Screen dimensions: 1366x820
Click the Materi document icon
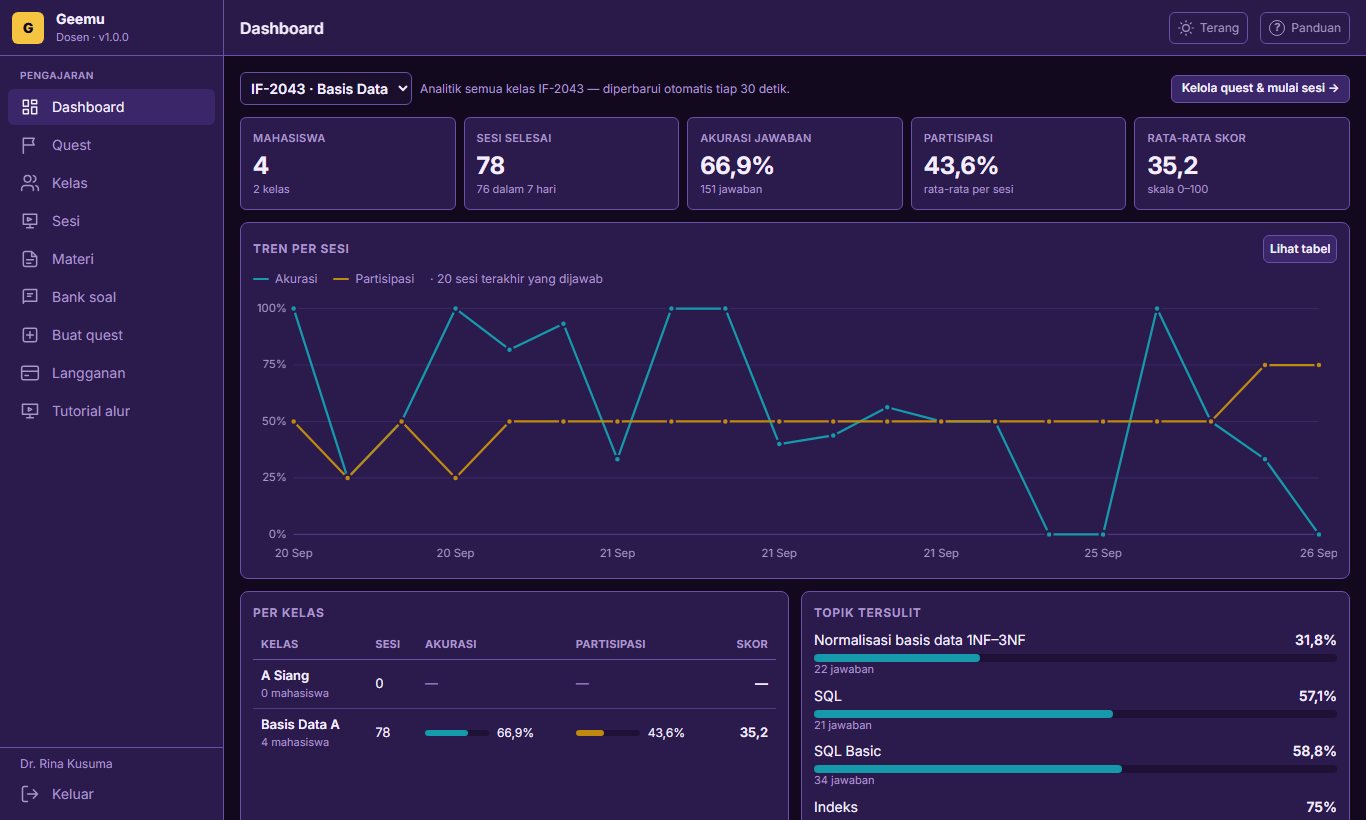(x=30, y=259)
